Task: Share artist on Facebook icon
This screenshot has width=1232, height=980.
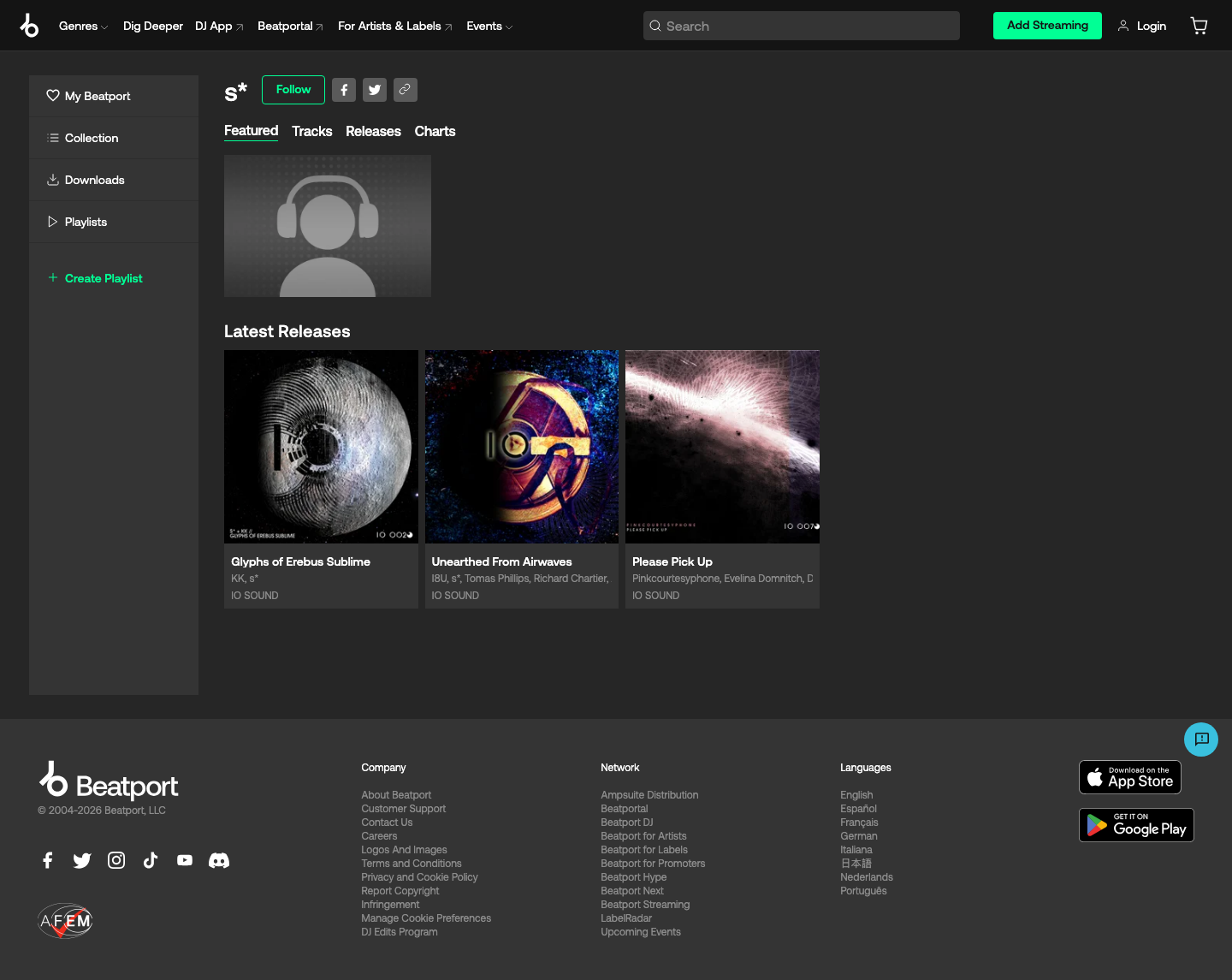Action: click(x=344, y=90)
